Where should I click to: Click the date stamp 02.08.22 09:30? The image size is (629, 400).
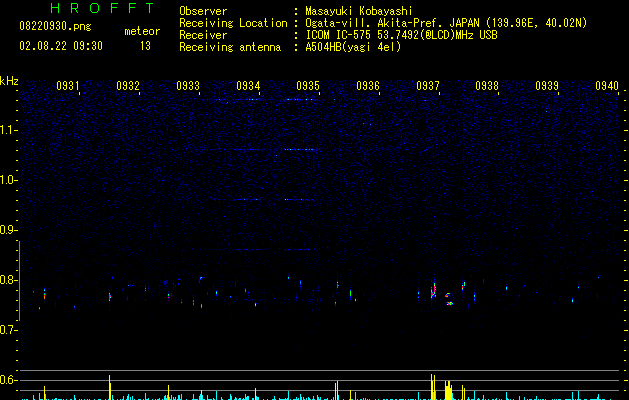point(61,46)
